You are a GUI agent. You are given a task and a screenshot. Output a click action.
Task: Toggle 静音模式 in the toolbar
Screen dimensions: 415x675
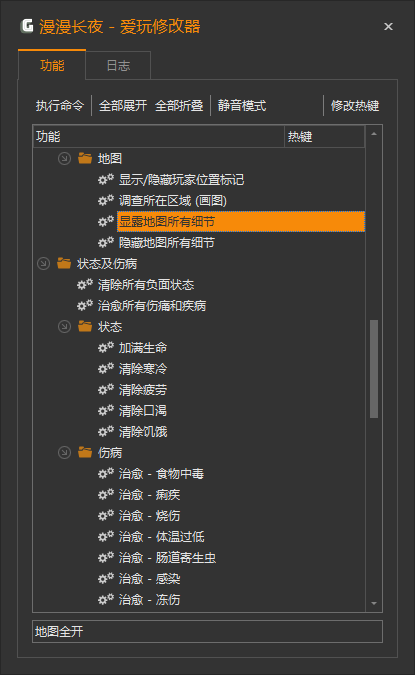pyautogui.click(x=242, y=105)
